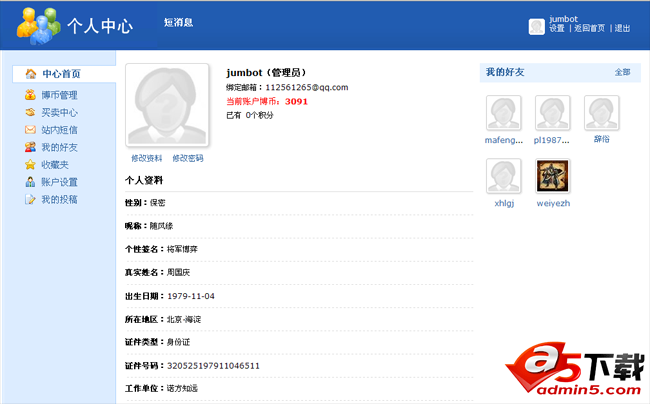
Task: Click friend name xhlgj
Action: coord(504,203)
